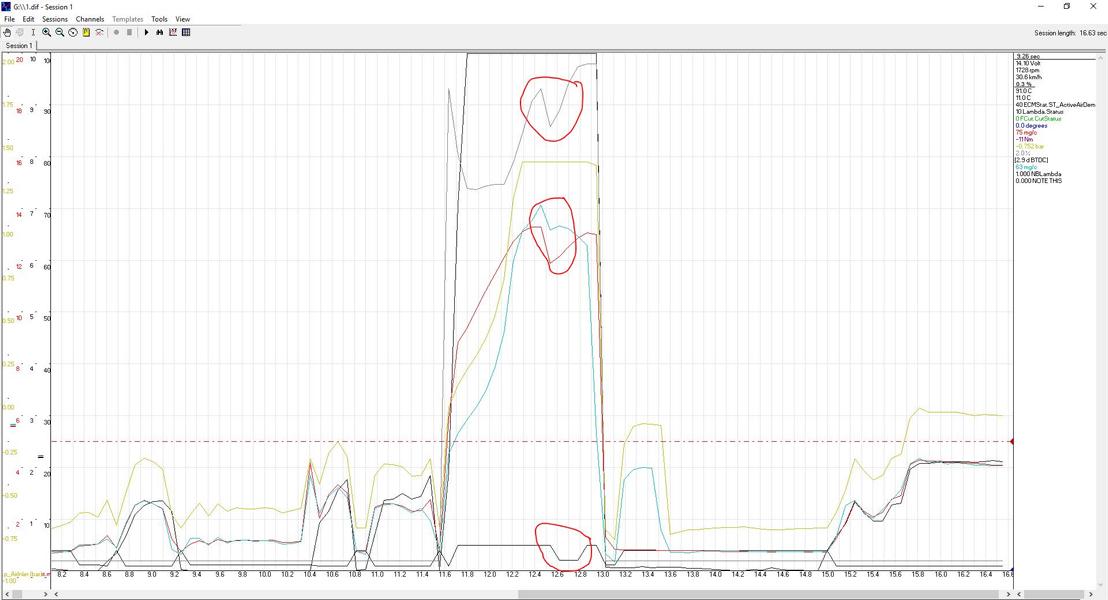This screenshot has width=1108, height=600.
Task: Click the 2.9 d BTDC channel entry
Action: tap(1032, 160)
